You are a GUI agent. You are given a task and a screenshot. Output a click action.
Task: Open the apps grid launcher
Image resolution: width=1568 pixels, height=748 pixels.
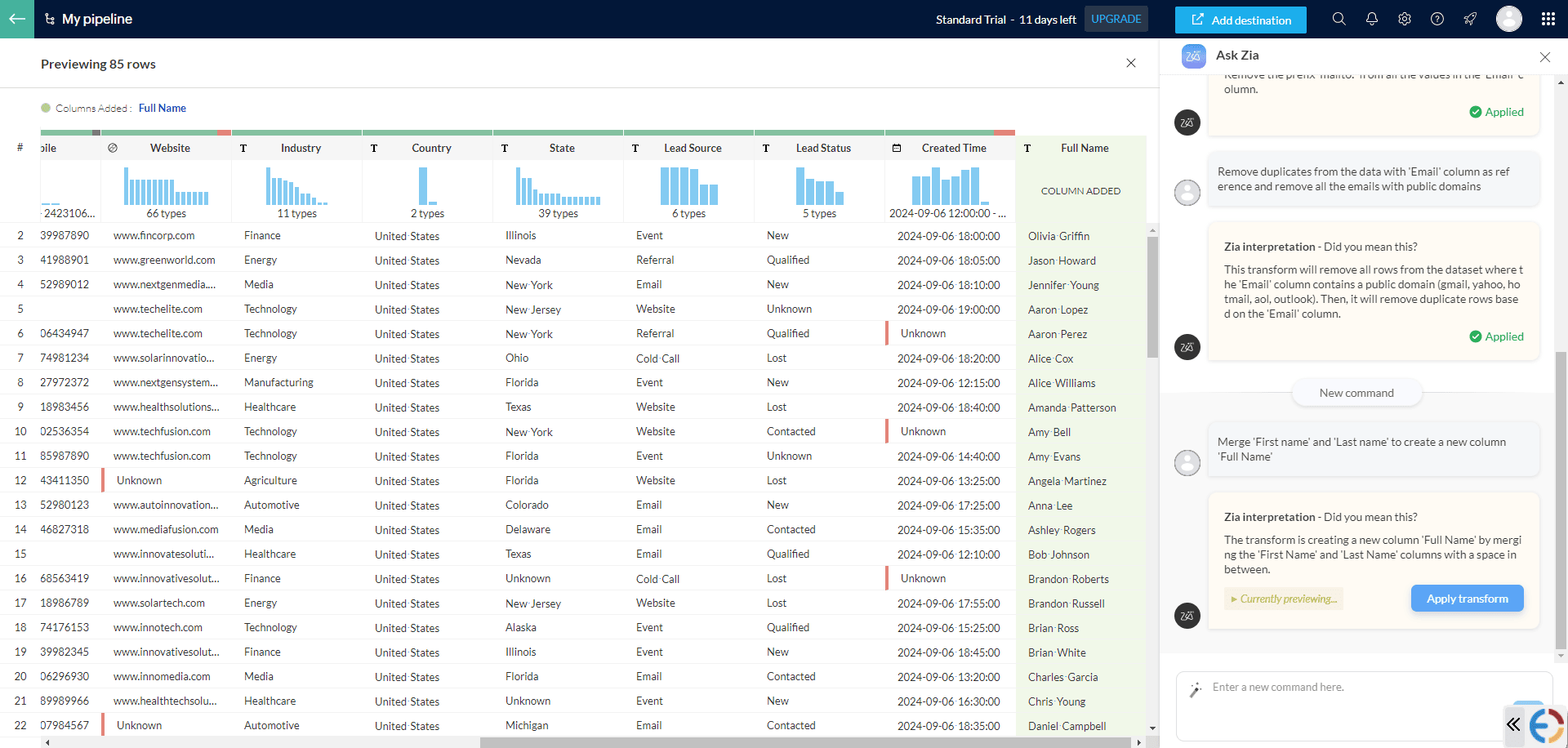1548,19
